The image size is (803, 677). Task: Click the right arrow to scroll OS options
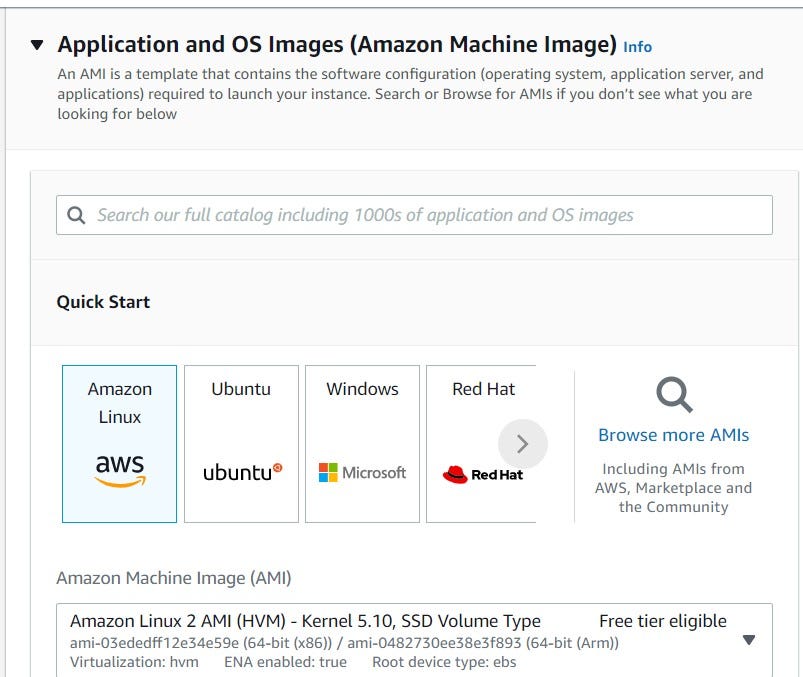tap(523, 443)
